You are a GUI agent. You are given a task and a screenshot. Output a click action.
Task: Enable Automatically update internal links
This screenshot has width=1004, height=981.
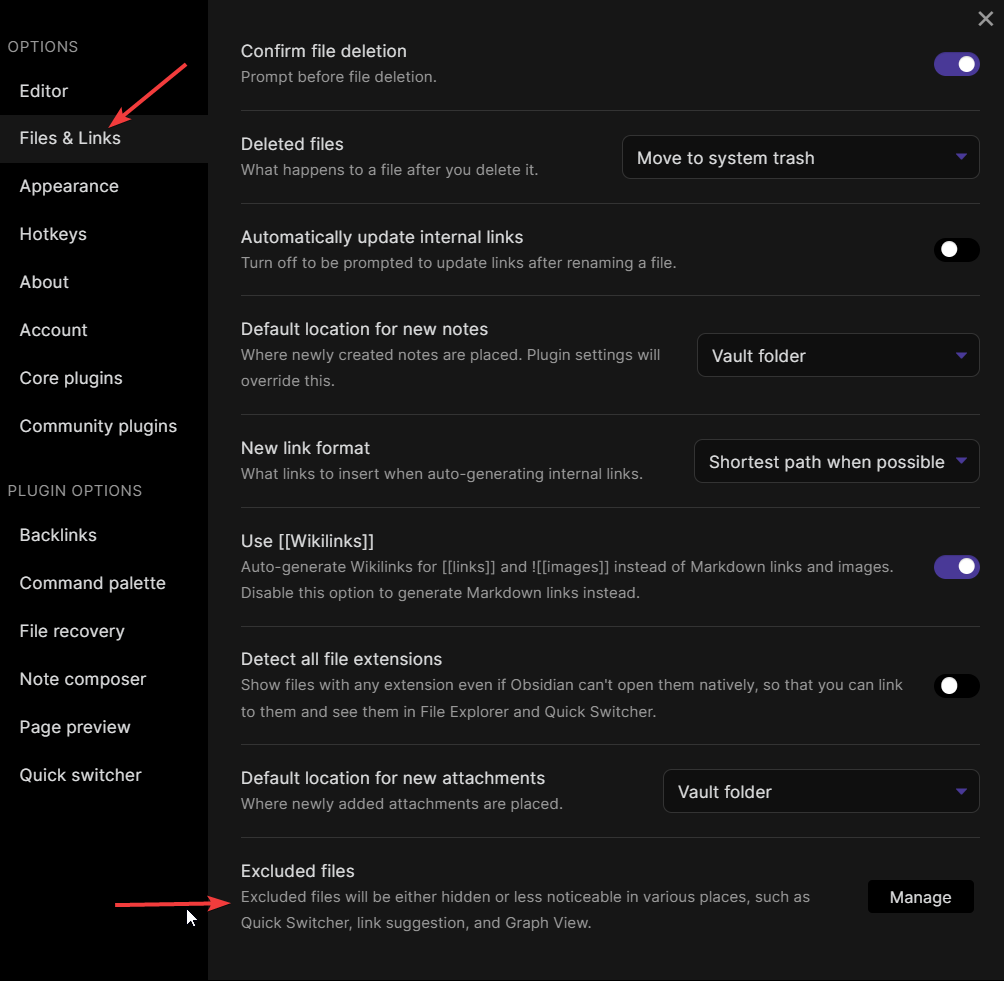point(956,250)
